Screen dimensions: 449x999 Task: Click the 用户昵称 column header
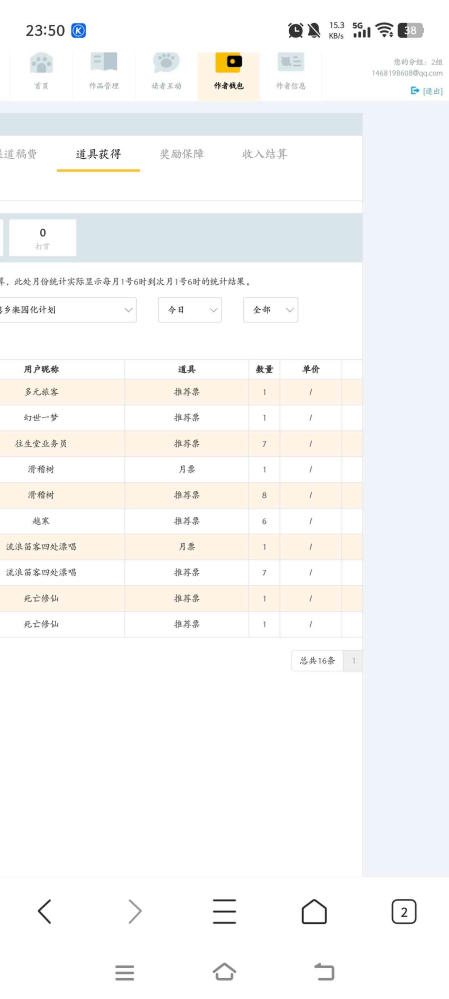[41, 370]
